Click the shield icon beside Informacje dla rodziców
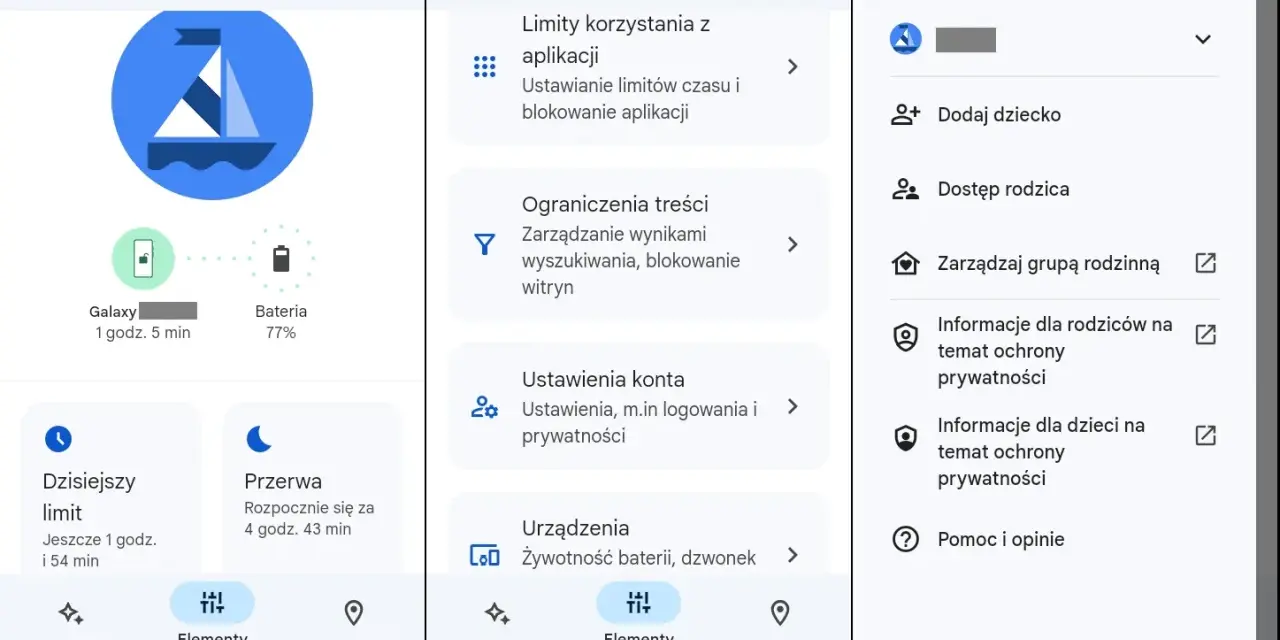1280x640 pixels. (905, 337)
